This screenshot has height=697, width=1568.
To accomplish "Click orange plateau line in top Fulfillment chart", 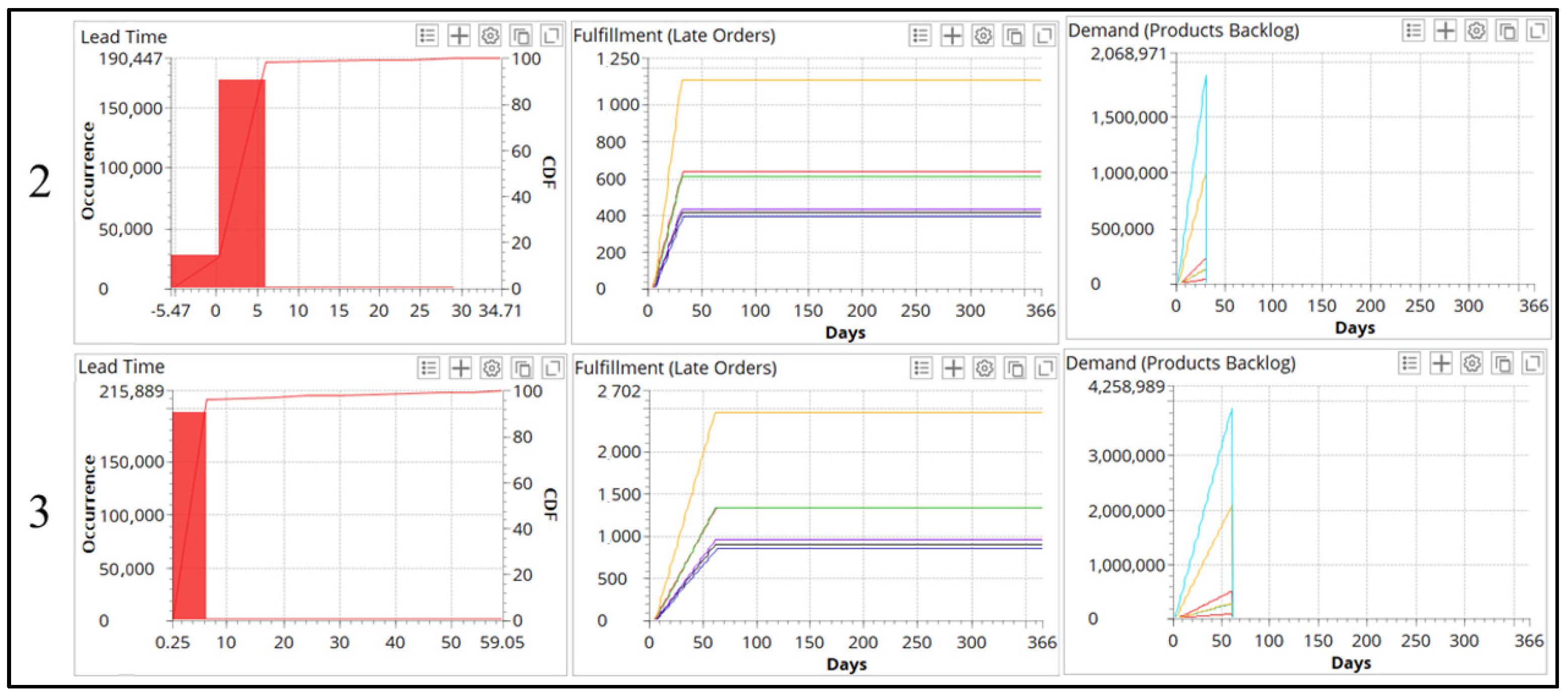I will [x=852, y=80].
